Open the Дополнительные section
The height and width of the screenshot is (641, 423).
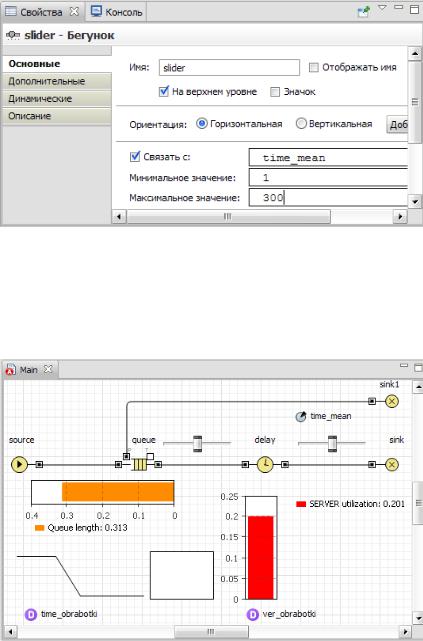56,81
